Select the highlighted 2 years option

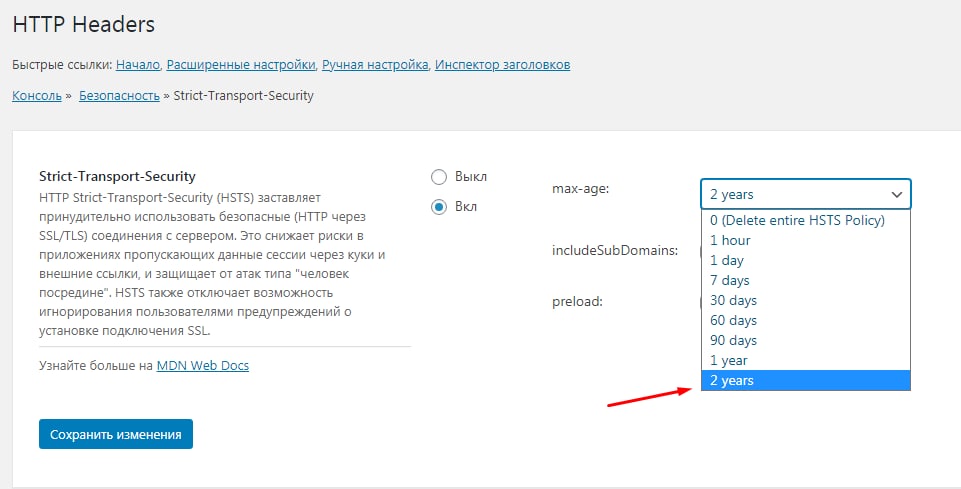click(732, 380)
